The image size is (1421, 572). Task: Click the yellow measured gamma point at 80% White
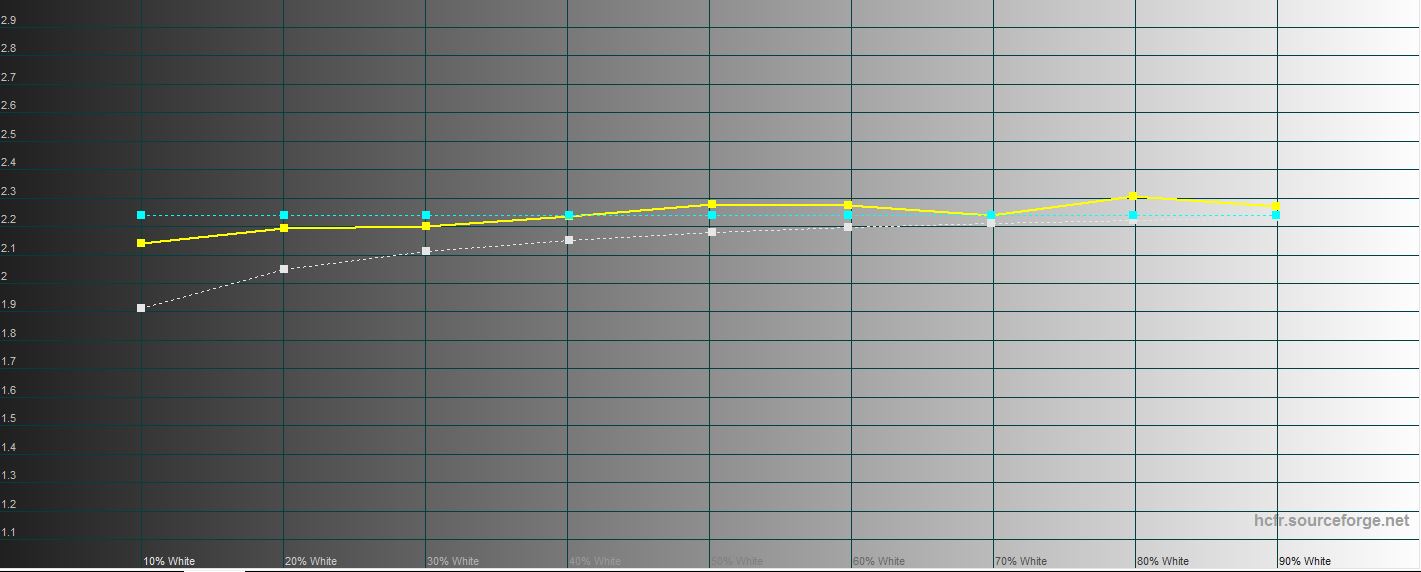[1132, 196]
